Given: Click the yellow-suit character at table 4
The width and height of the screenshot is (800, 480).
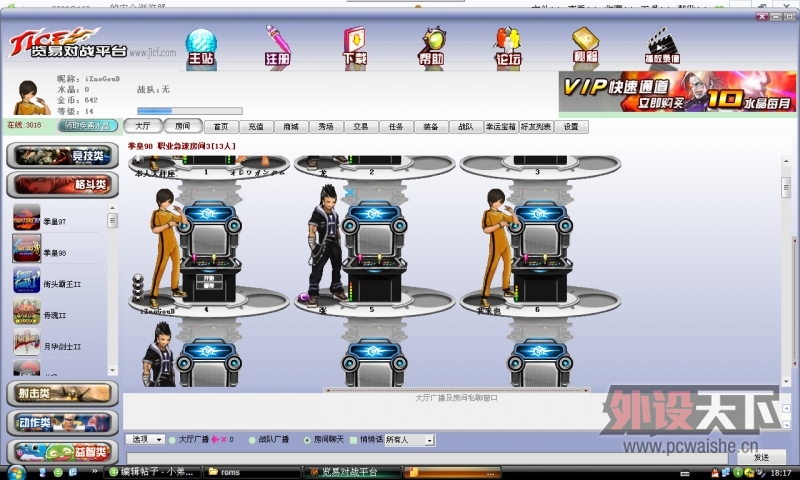Looking at the screenshot, I should pos(166,247).
